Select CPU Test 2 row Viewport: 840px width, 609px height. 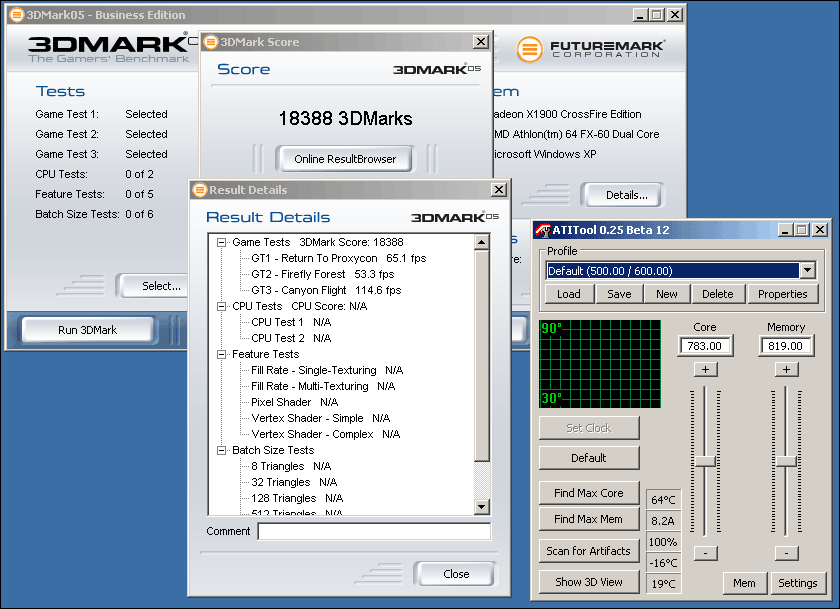click(291, 339)
